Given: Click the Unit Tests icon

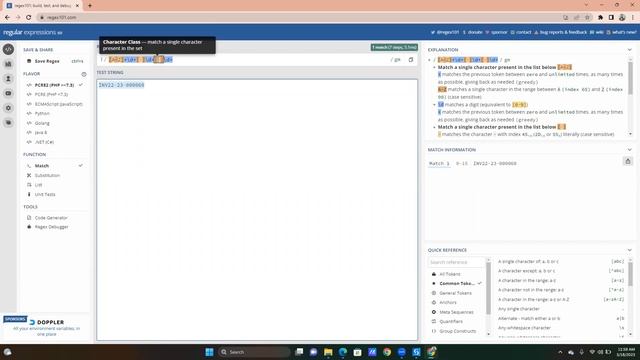Looking at the screenshot, I should [29, 194].
